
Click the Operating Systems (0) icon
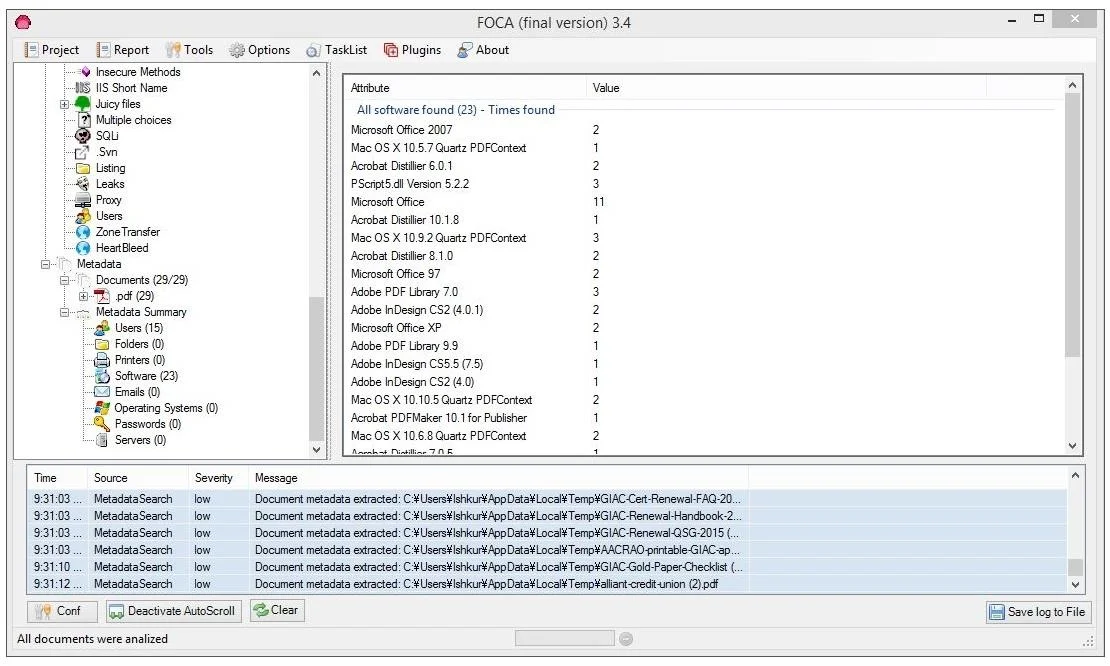coord(102,408)
